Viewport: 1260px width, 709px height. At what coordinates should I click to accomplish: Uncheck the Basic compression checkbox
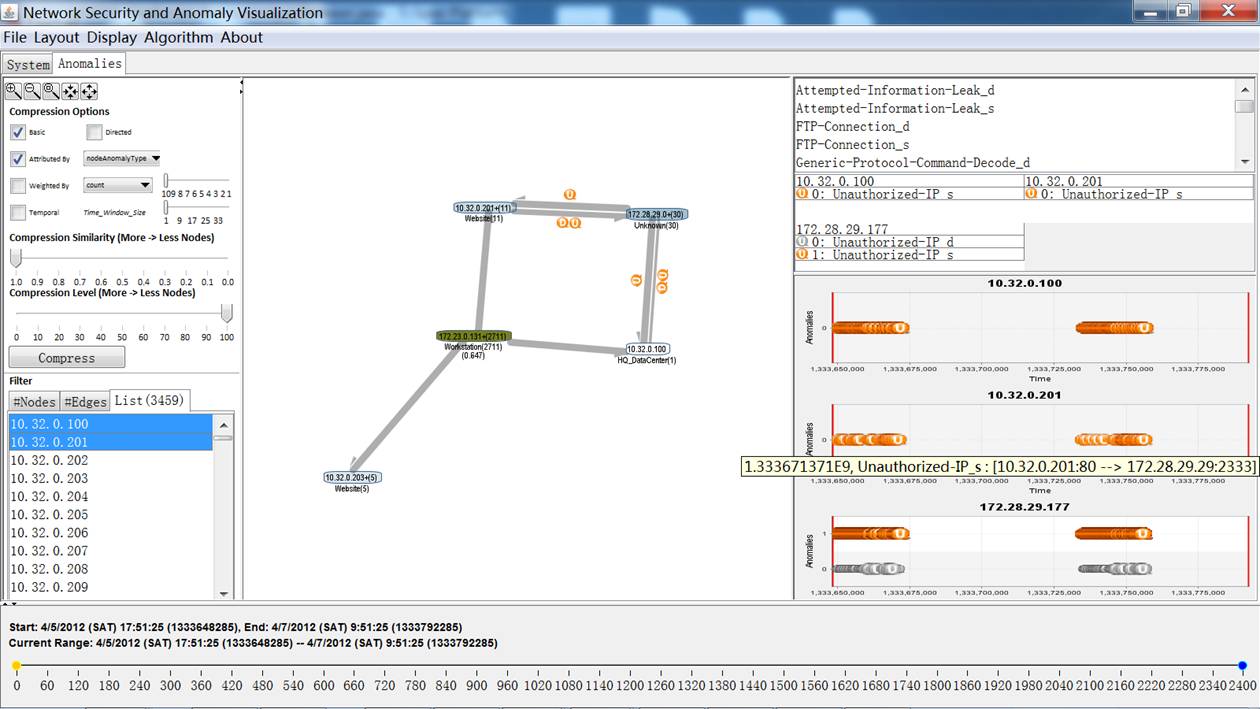(x=18, y=132)
